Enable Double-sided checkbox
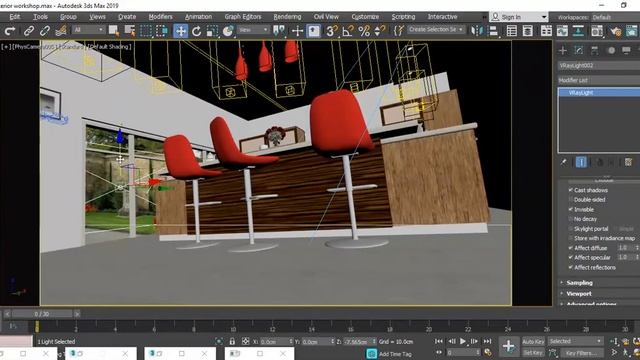640x360 pixels. pos(571,200)
